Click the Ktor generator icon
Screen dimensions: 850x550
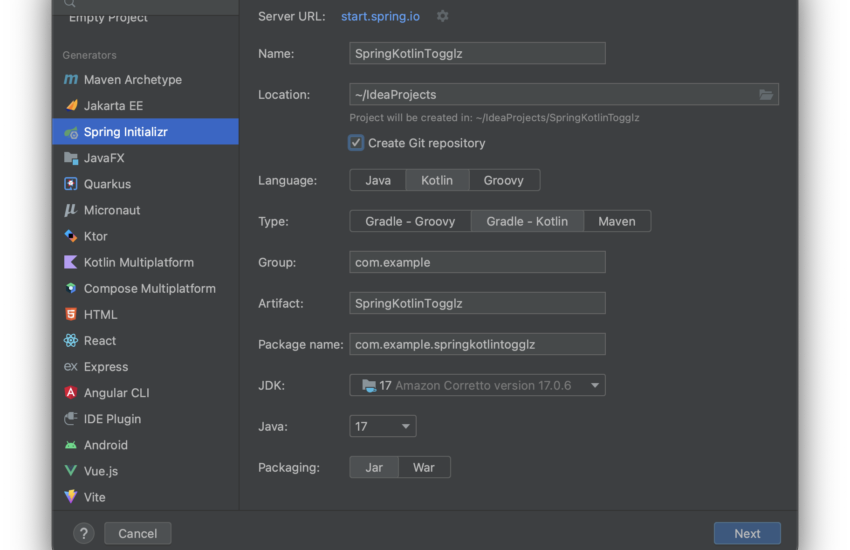70,236
